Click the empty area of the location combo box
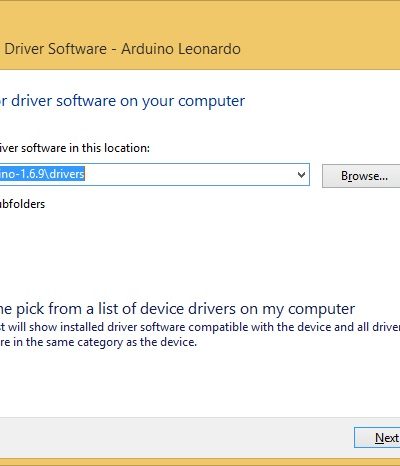The height and width of the screenshot is (466, 400). coord(190,174)
